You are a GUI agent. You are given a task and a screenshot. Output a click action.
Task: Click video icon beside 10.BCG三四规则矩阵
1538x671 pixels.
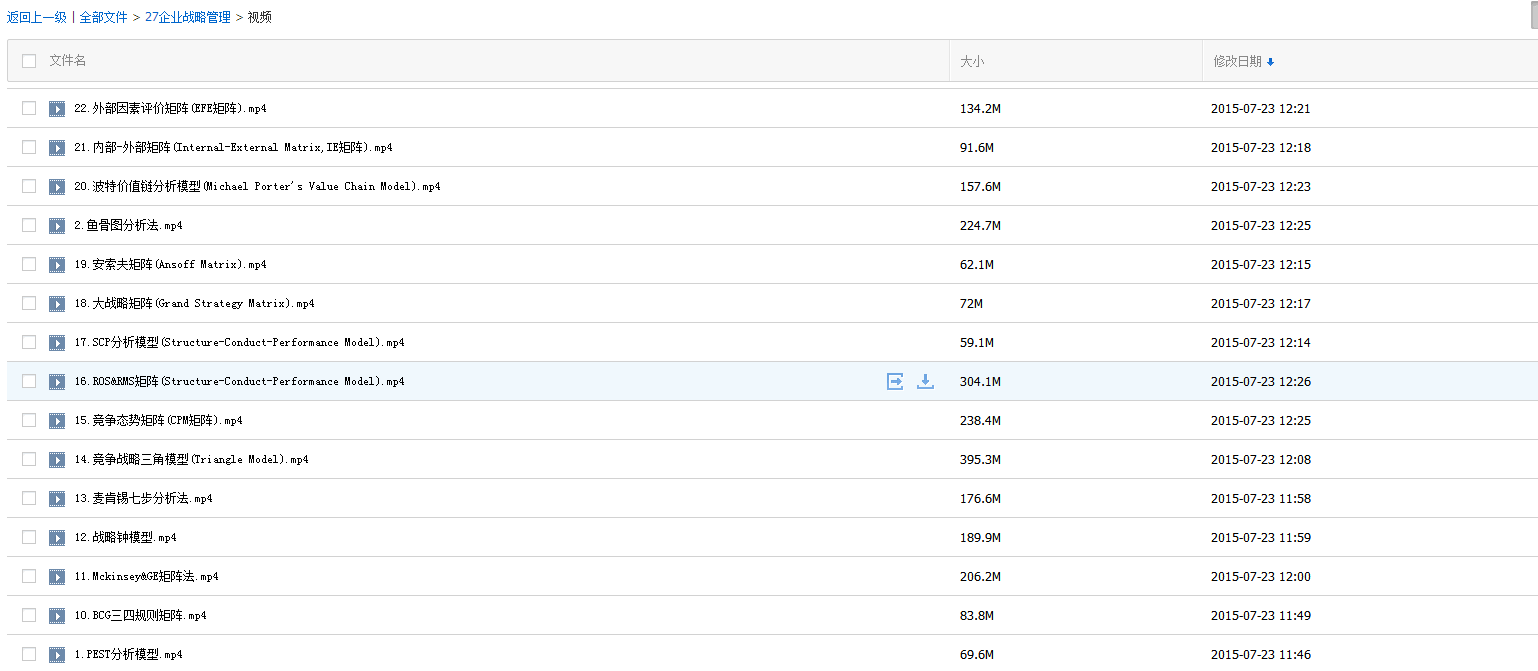(58, 615)
